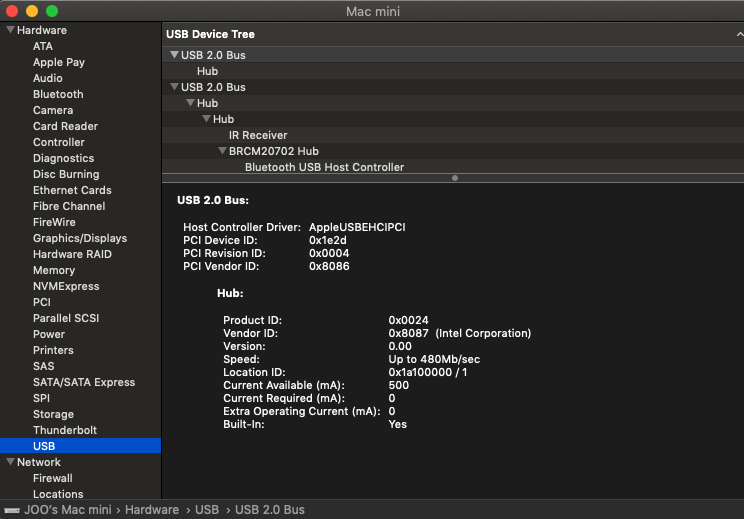The width and height of the screenshot is (744, 519).
Task: Select Storage in the sidebar
Action: [53, 414]
